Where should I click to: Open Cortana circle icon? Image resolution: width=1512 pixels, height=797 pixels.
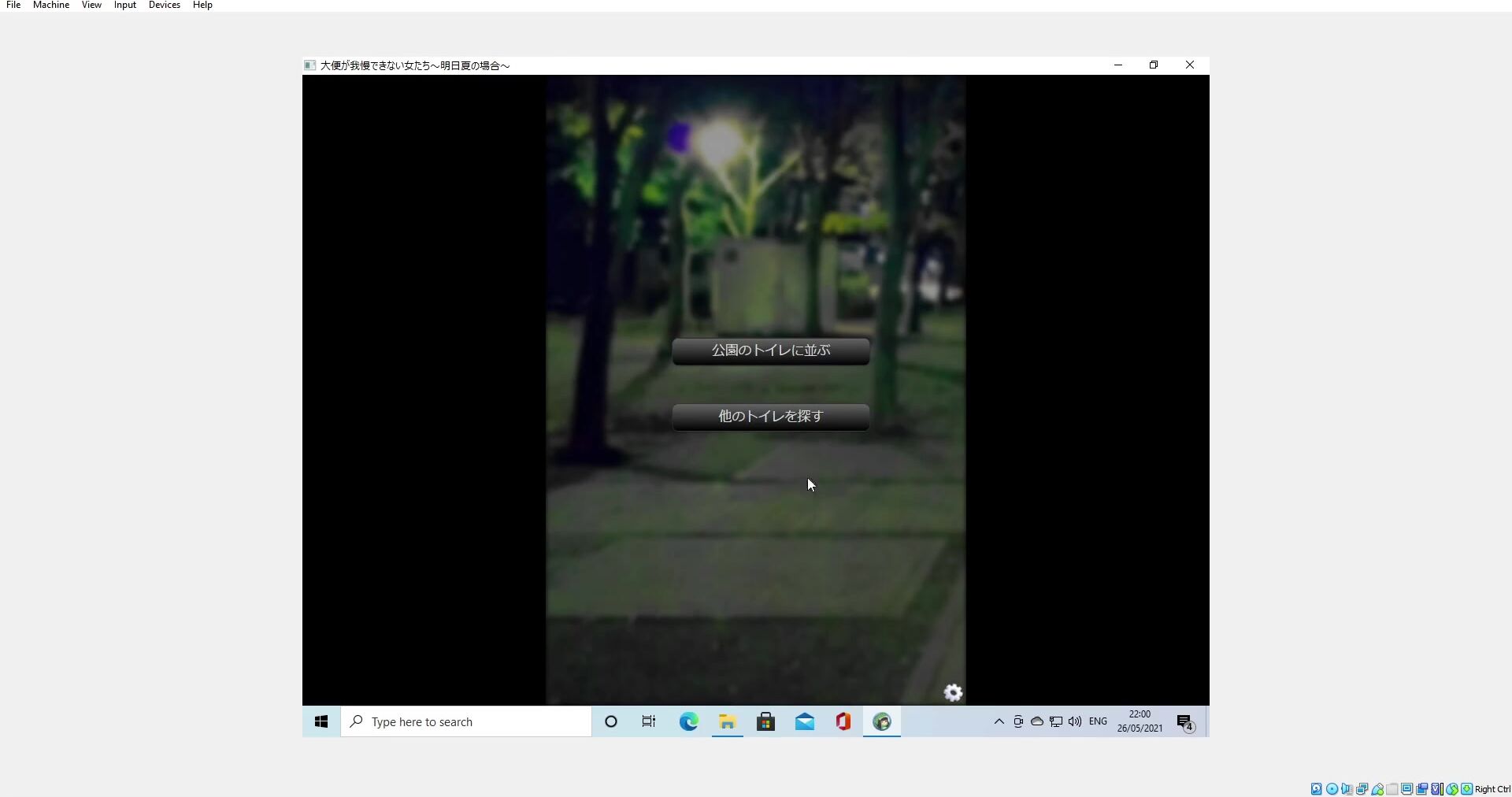(x=610, y=721)
